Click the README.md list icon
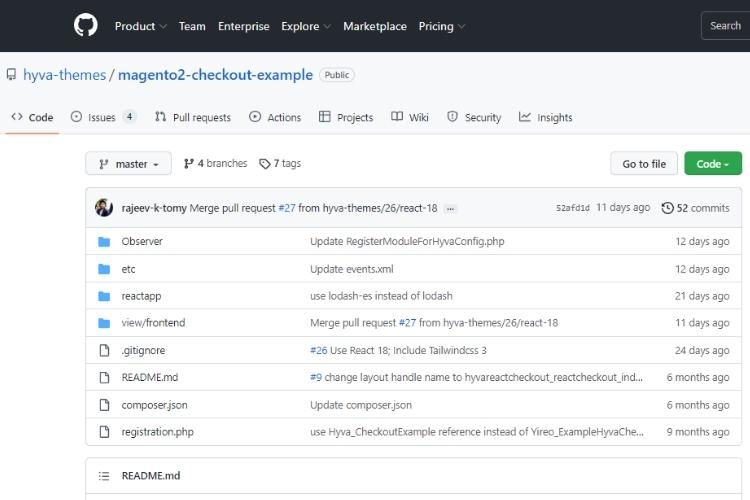 coord(103,476)
